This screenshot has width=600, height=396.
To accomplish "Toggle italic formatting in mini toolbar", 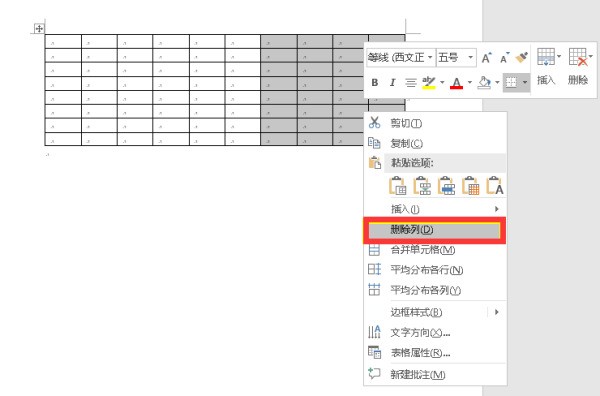I will [392, 82].
